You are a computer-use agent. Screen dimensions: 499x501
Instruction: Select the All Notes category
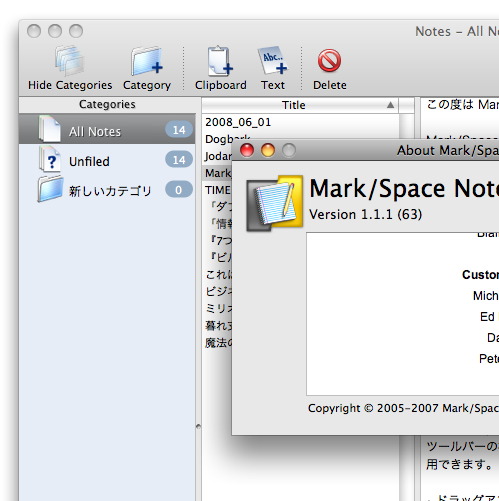pos(107,130)
